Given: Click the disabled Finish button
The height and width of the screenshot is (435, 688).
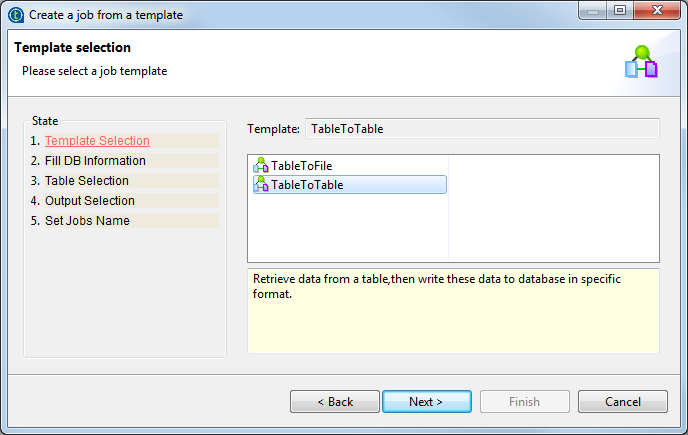Looking at the screenshot, I should pyautogui.click(x=525, y=402).
